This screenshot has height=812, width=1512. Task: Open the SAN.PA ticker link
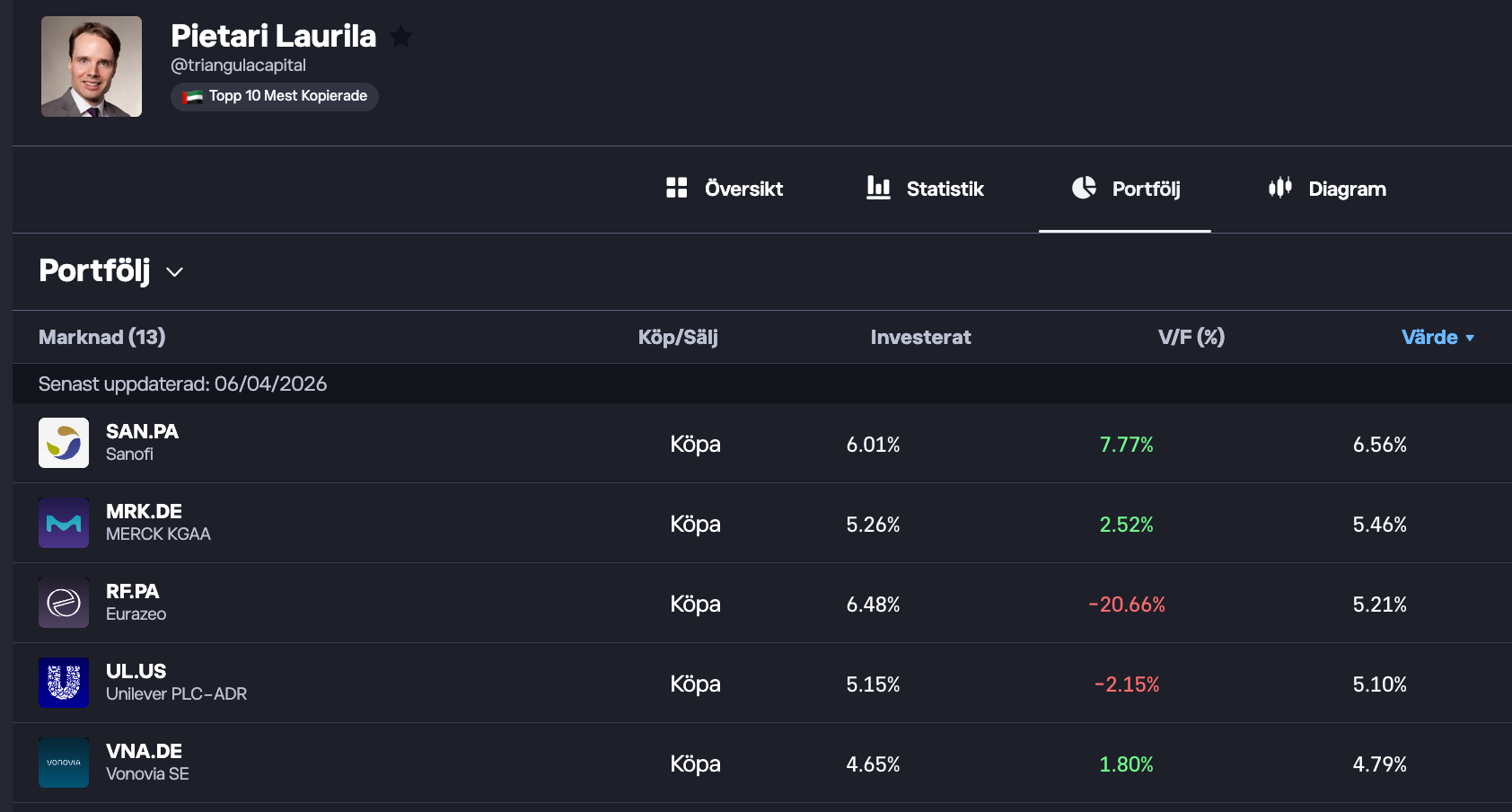142,432
